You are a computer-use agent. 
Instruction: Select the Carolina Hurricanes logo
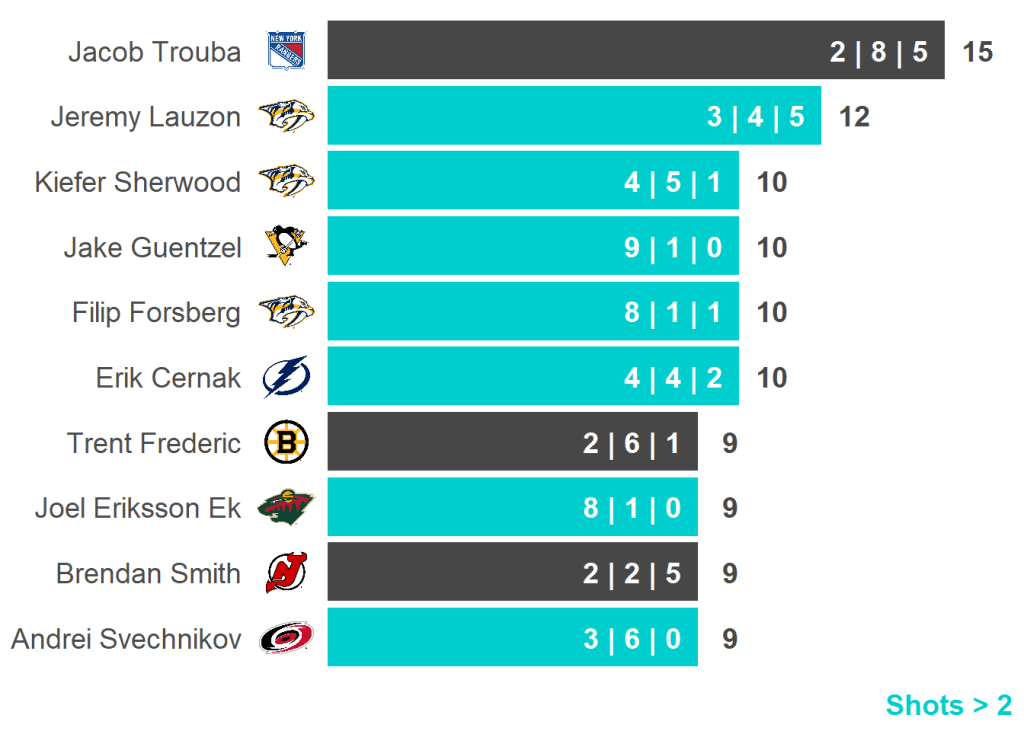[x=286, y=638]
